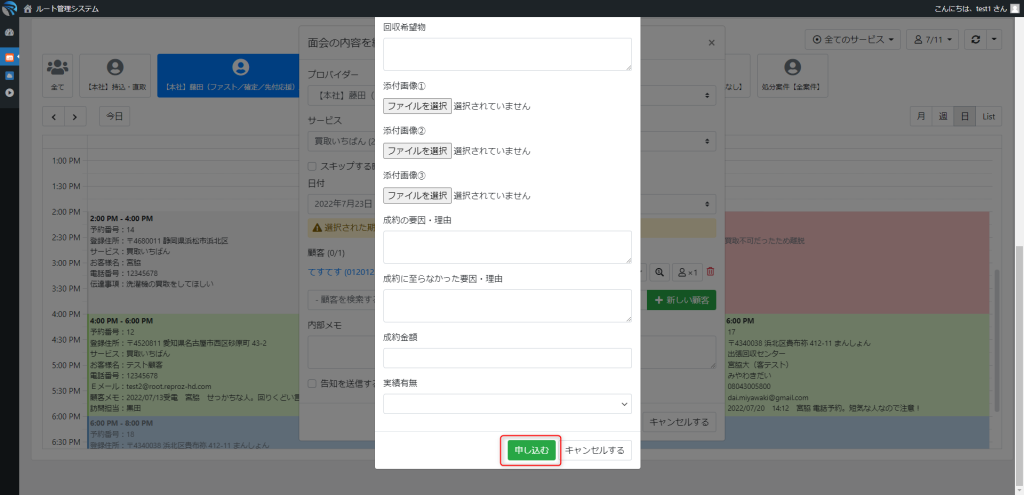The width and height of the screenshot is (1024, 495).
Task: Click the 成約金額 input field
Action: point(507,358)
